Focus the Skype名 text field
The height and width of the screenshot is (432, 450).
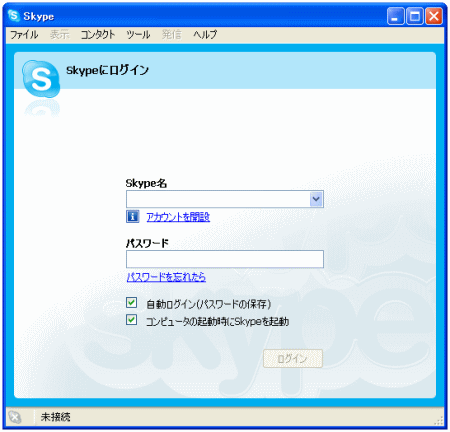point(218,199)
